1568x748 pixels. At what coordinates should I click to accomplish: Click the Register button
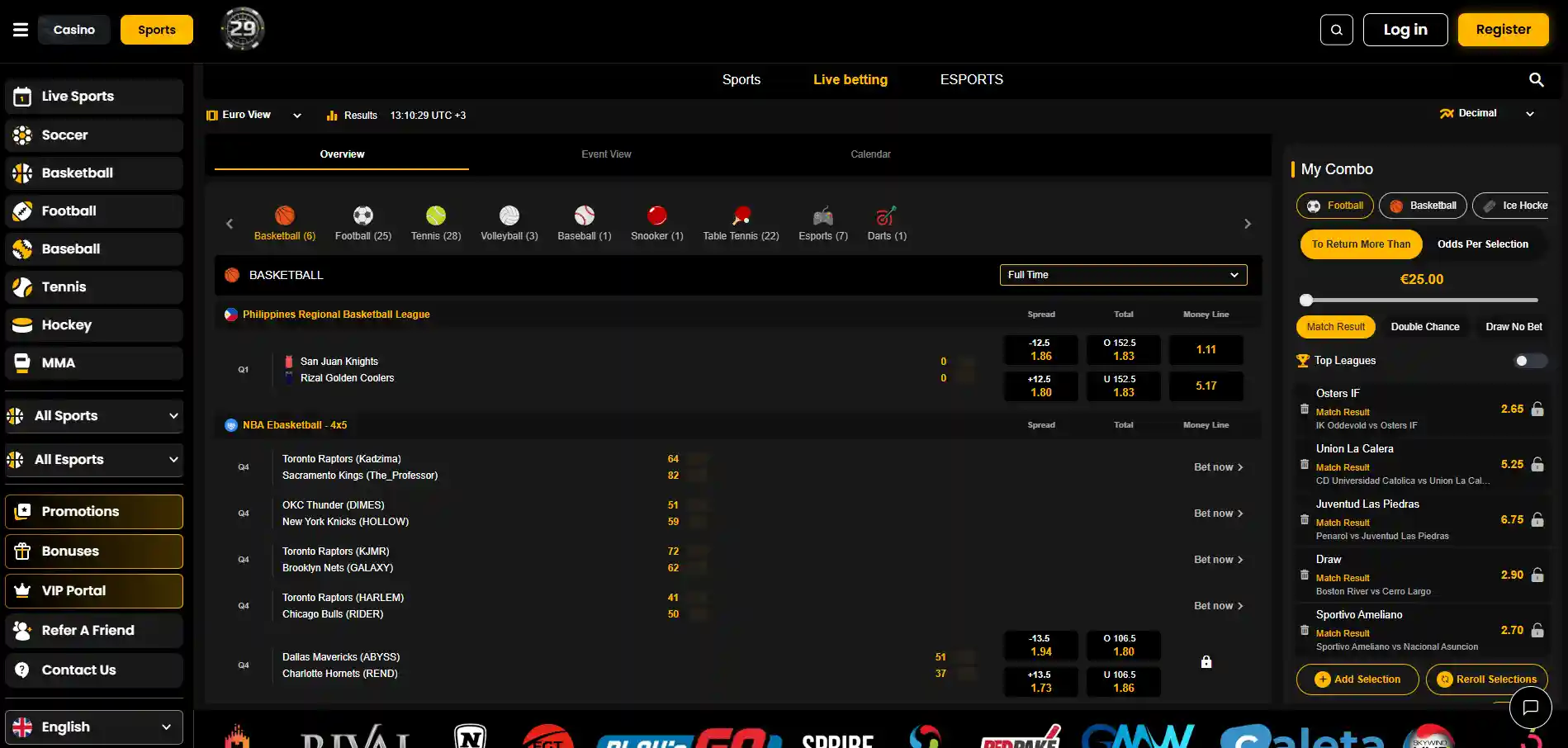1504,30
